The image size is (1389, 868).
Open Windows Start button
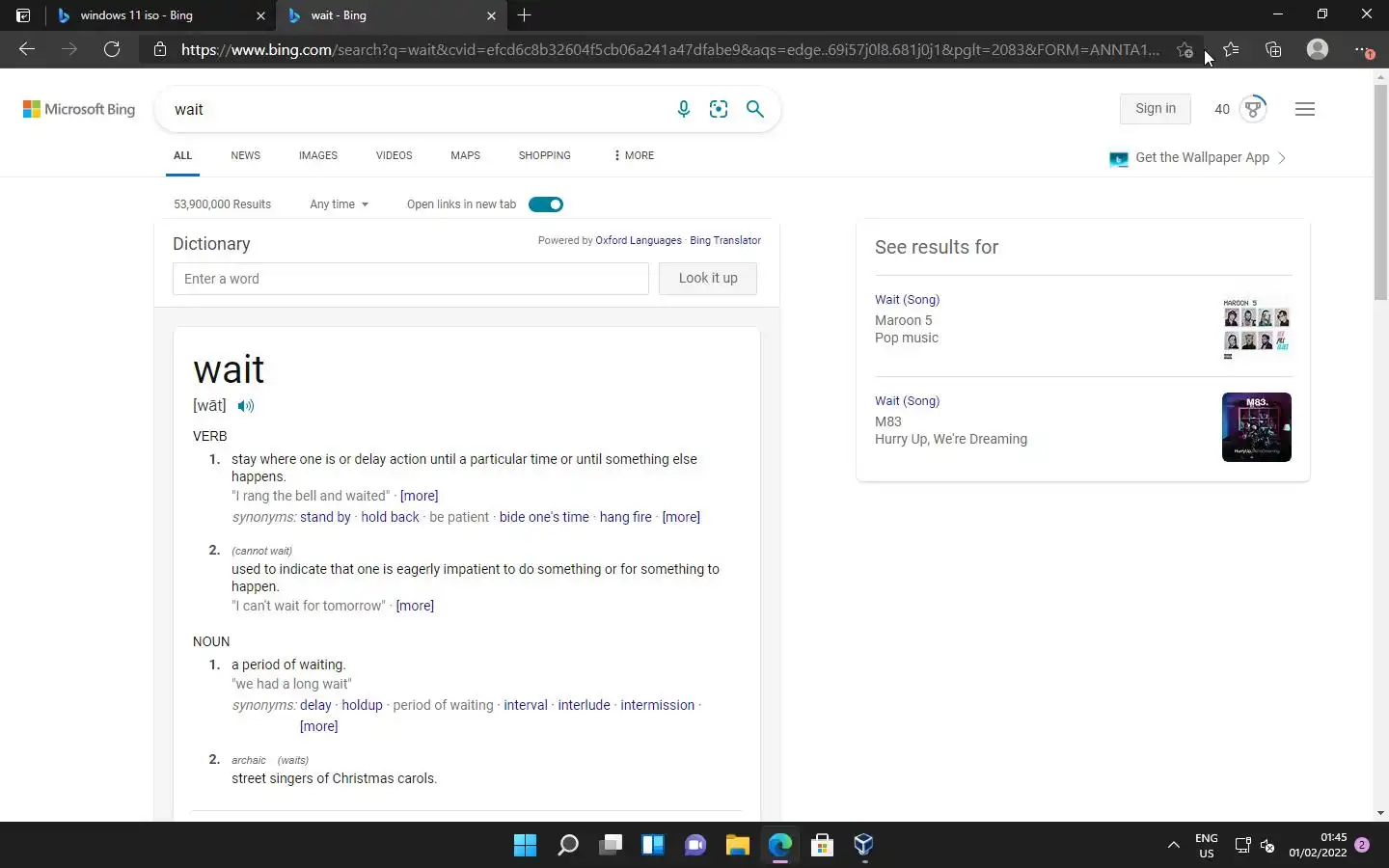526,846
